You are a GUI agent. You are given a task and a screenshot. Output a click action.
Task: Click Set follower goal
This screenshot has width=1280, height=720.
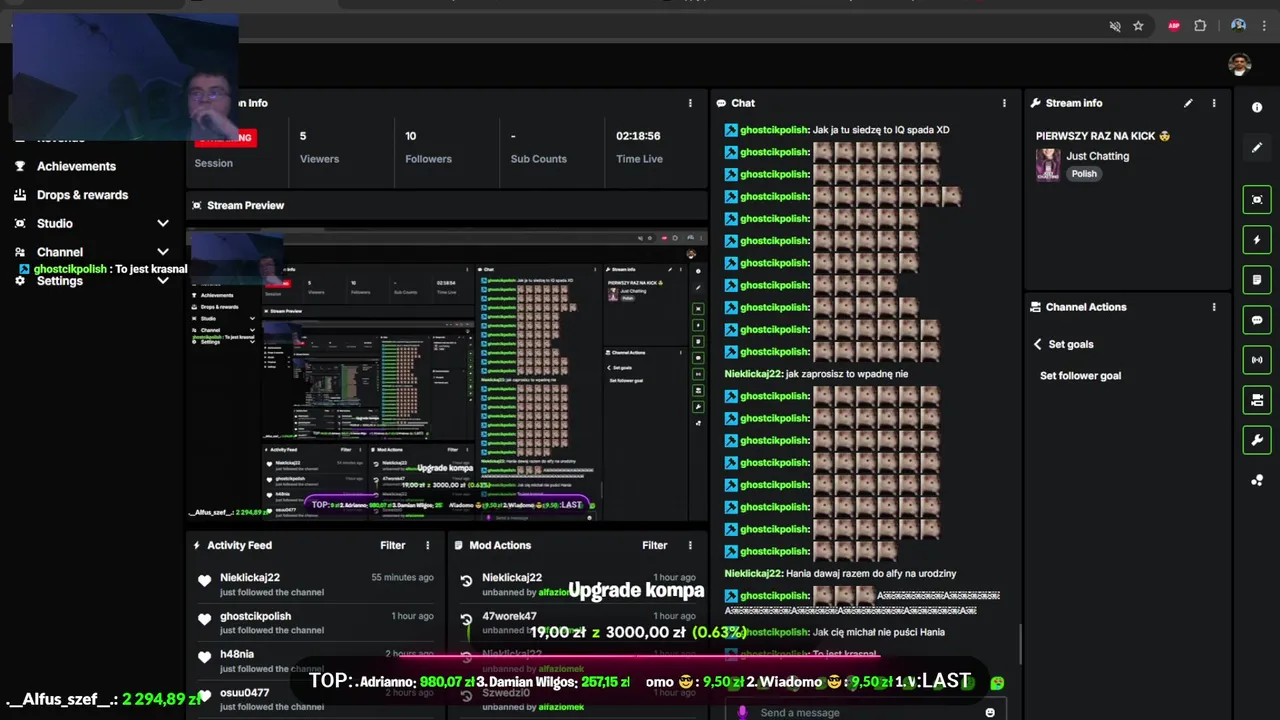pos(1080,376)
